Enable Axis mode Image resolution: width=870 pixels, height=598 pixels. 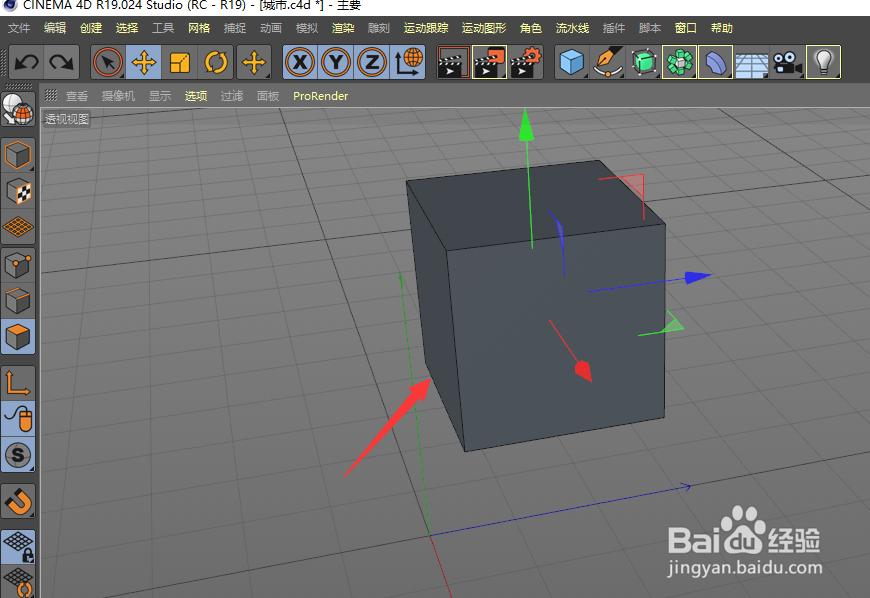(18, 383)
